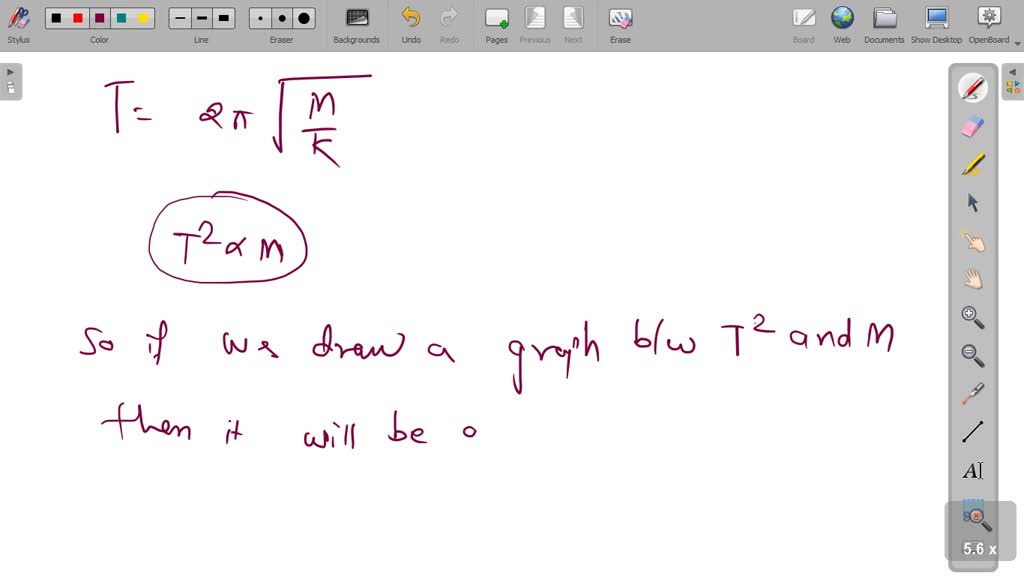This screenshot has height=576, width=1024.
Task: Select the Draw Lines tool
Action: coord(973,431)
